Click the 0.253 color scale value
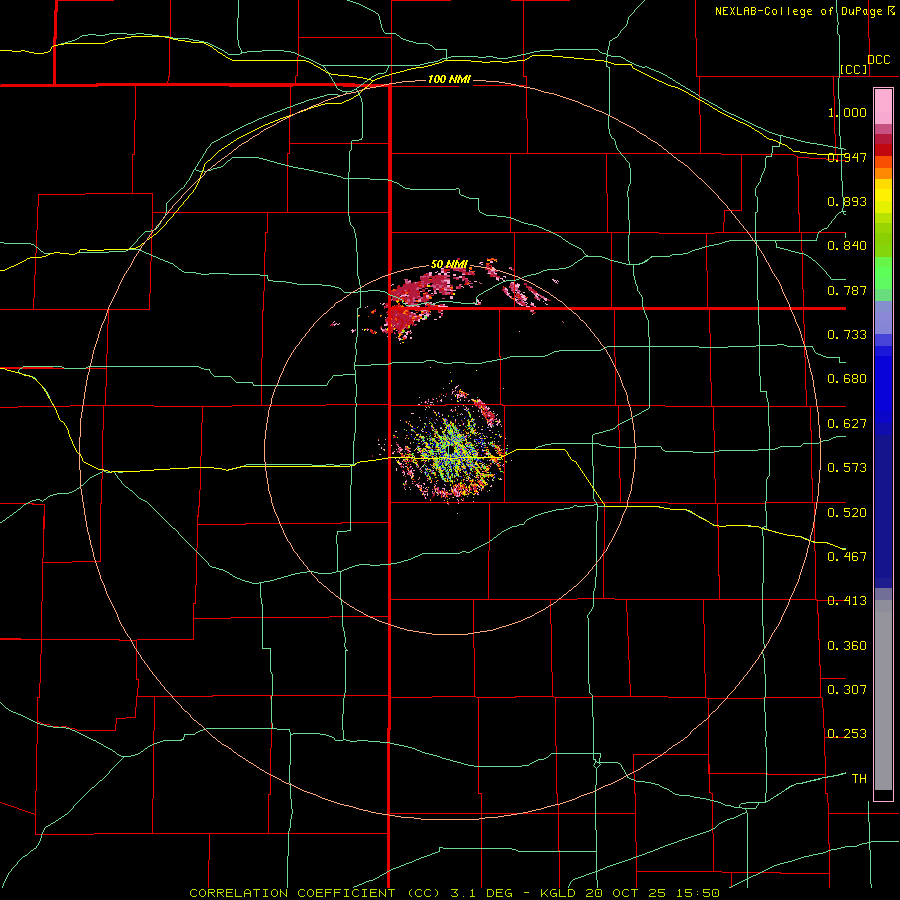The image size is (900, 900). (847, 734)
